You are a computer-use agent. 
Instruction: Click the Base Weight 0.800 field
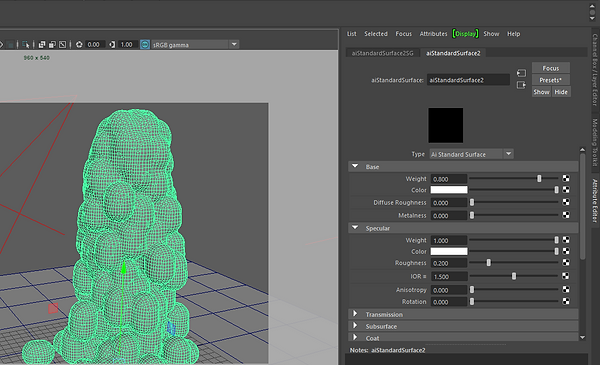(x=449, y=179)
